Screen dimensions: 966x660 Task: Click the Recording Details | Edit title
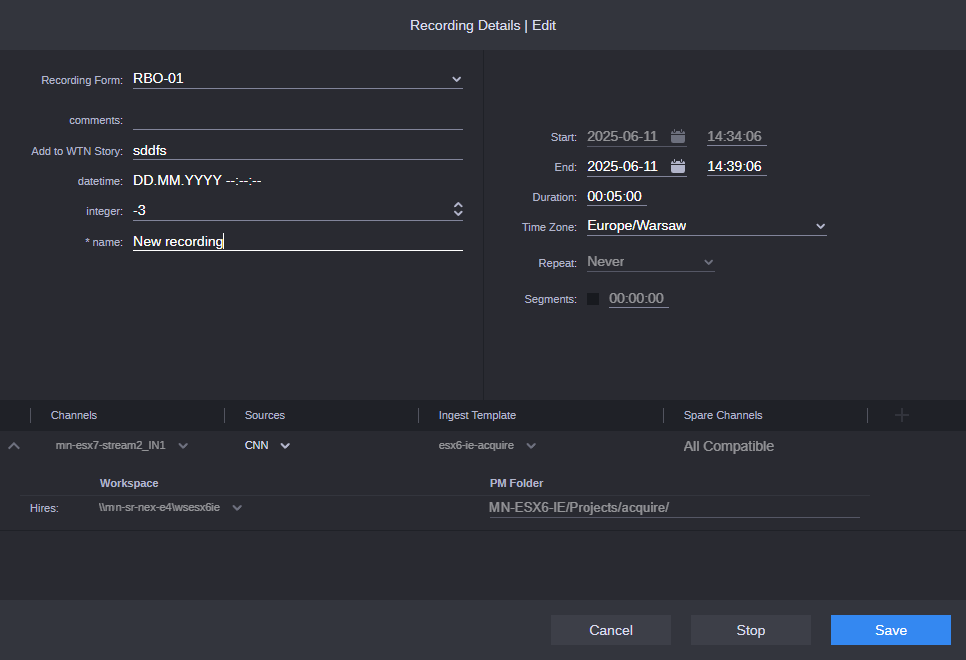coord(483,25)
